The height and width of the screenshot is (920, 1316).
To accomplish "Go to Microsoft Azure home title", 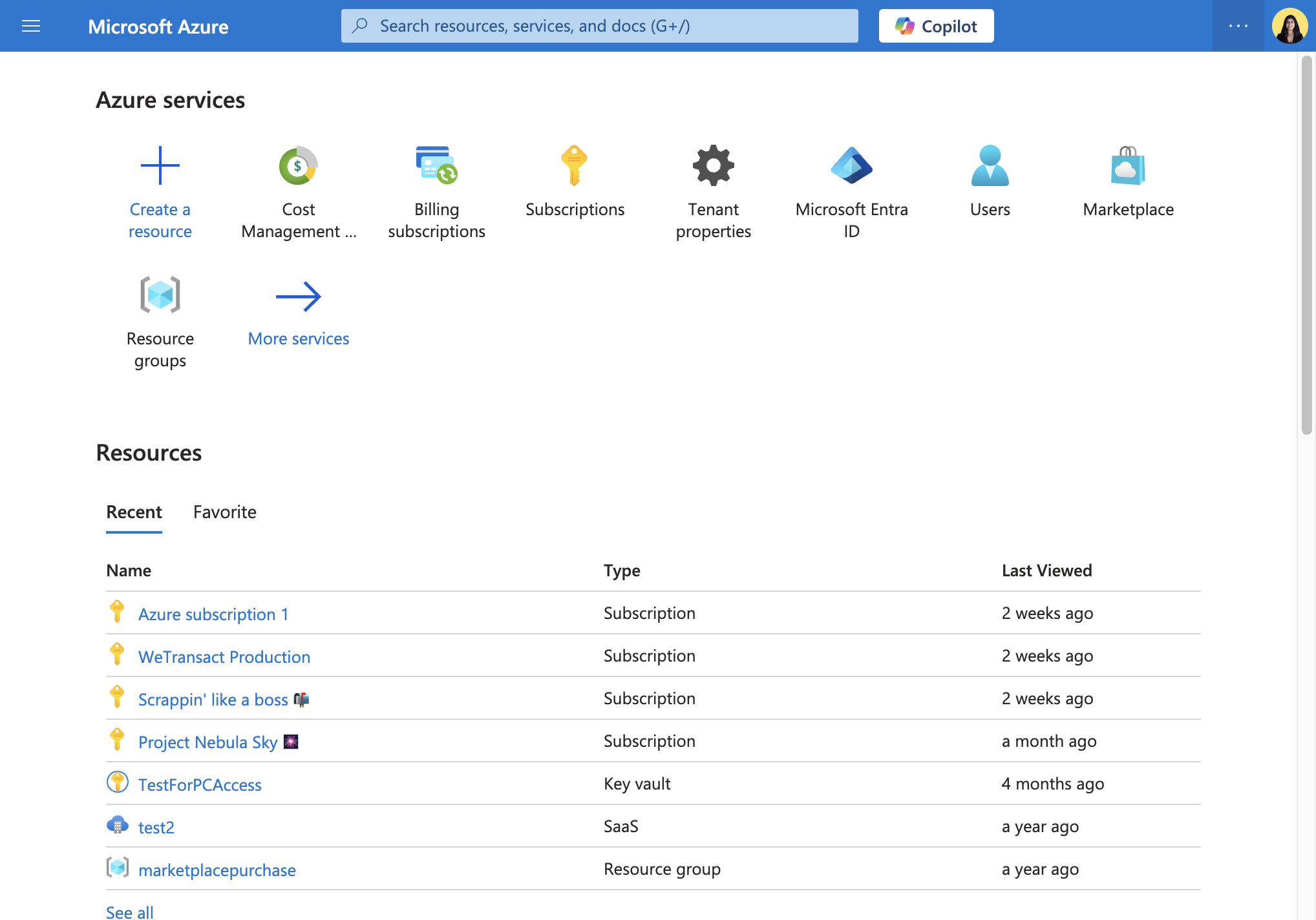I will (158, 26).
